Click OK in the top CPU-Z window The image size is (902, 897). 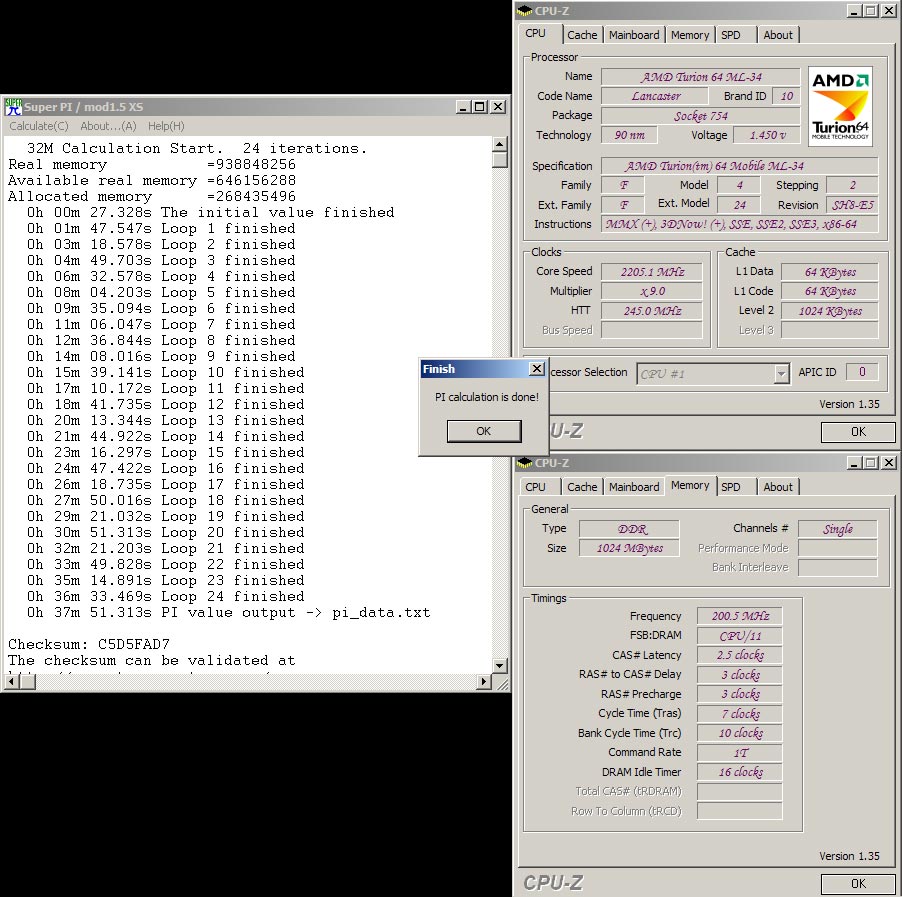point(858,432)
